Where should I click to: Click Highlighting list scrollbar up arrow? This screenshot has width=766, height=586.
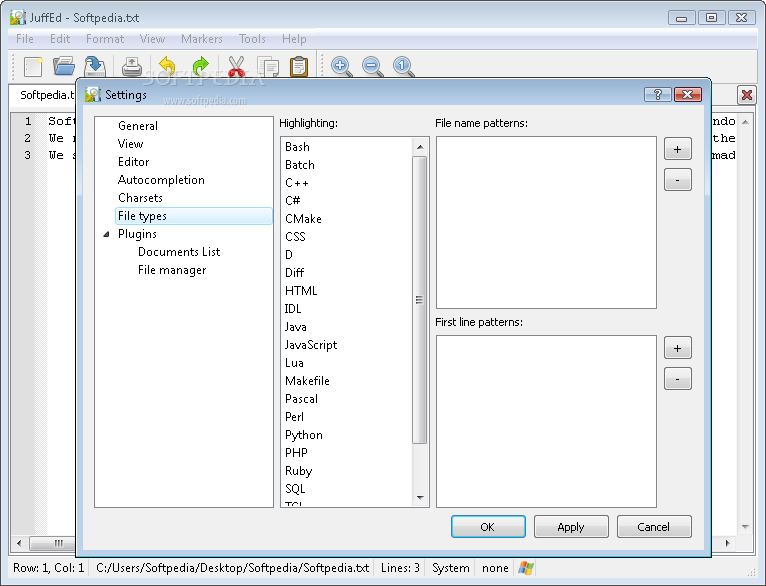pyautogui.click(x=420, y=147)
